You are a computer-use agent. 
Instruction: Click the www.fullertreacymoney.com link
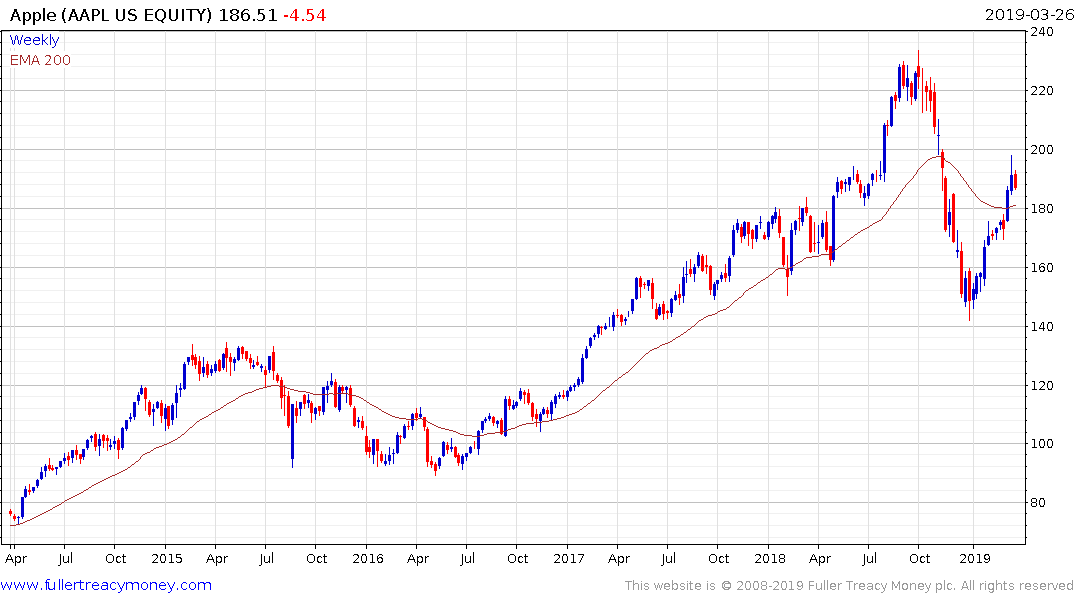click(106, 585)
